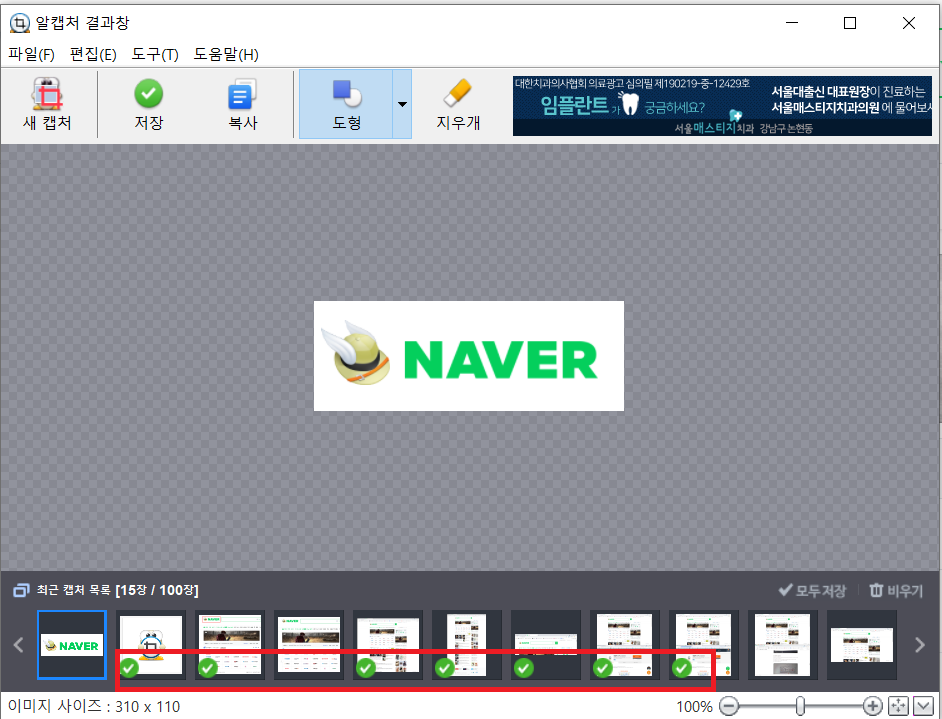Click the dental implant ad banner

click(x=722, y=106)
